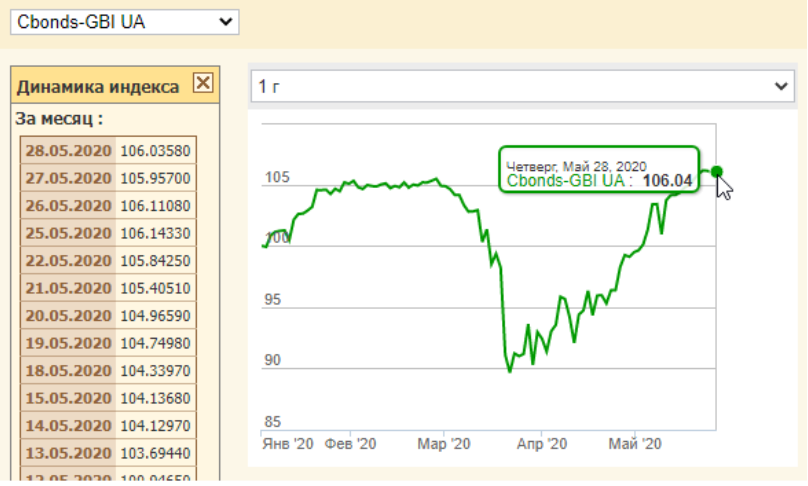
Task: Click the green data point on chart
Action: 716,172
